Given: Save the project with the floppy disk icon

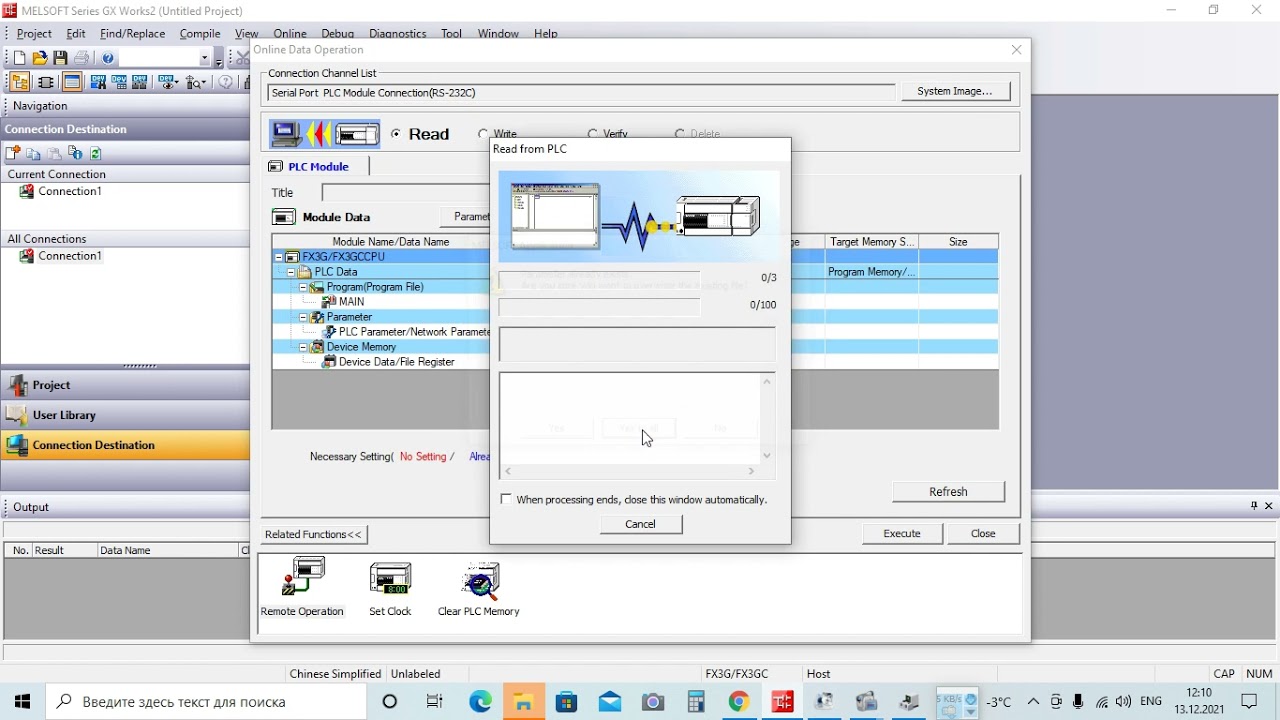Looking at the screenshot, I should [61, 59].
